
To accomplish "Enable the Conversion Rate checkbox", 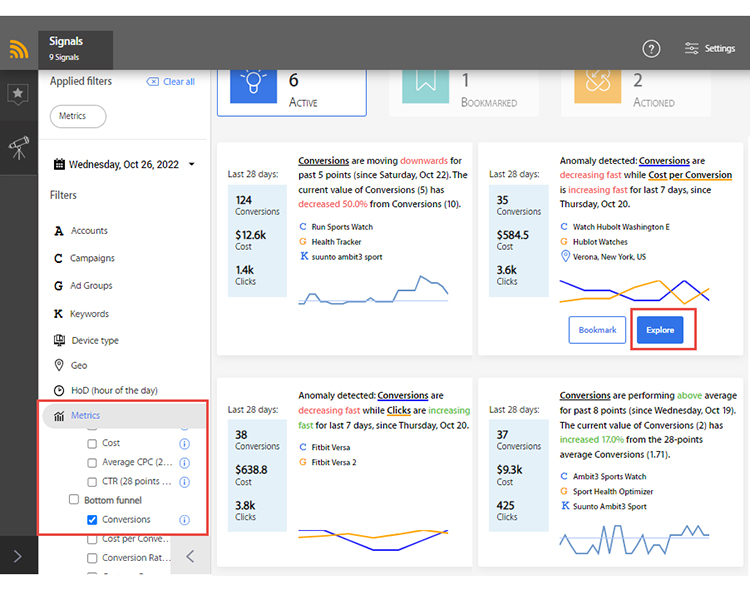I will click(x=92, y=558).
